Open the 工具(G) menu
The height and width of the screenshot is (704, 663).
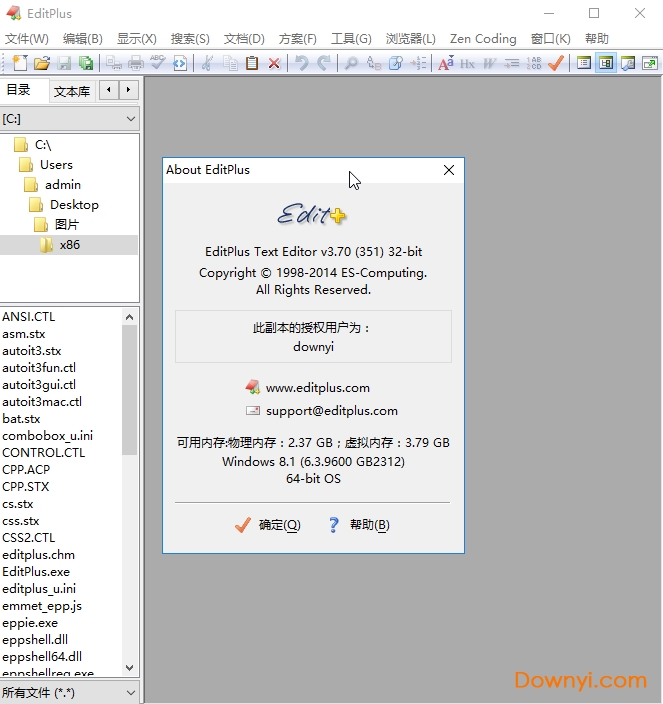tap(351, 39)
